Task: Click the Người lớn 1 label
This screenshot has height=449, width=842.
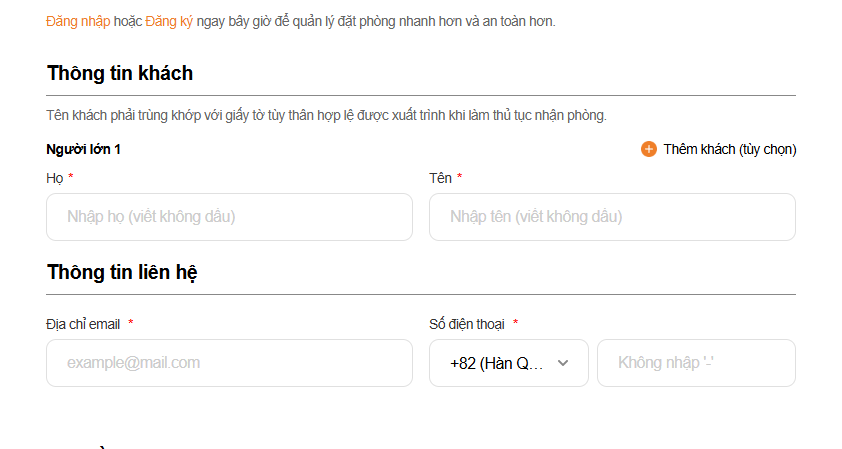Action: tap(83, 149)
